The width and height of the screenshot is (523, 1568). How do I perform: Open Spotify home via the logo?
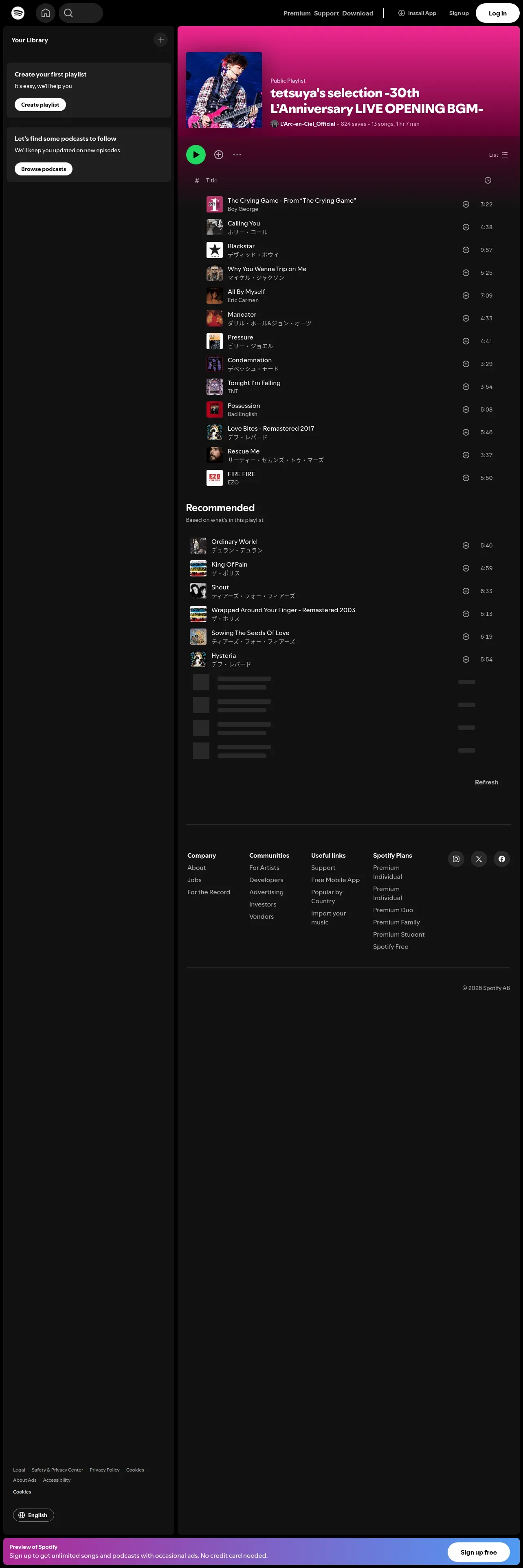pyautogui.click(x=18, y=13)
